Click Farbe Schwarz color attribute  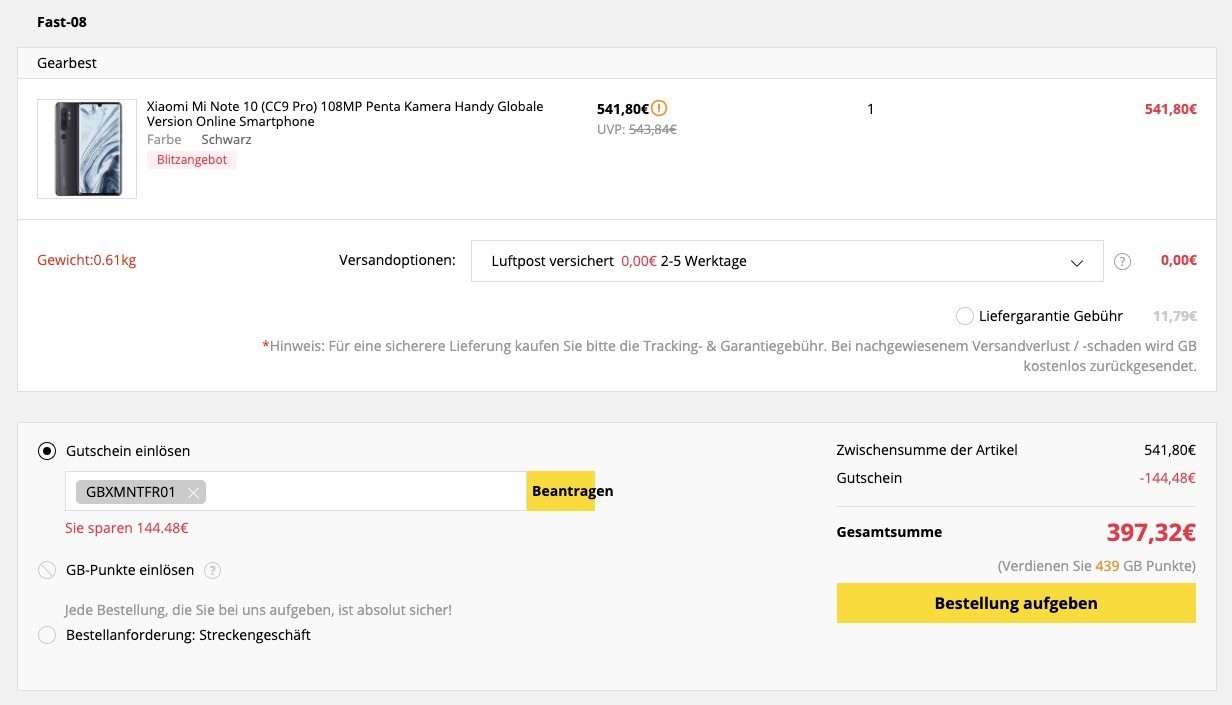[x=199, y=140]
